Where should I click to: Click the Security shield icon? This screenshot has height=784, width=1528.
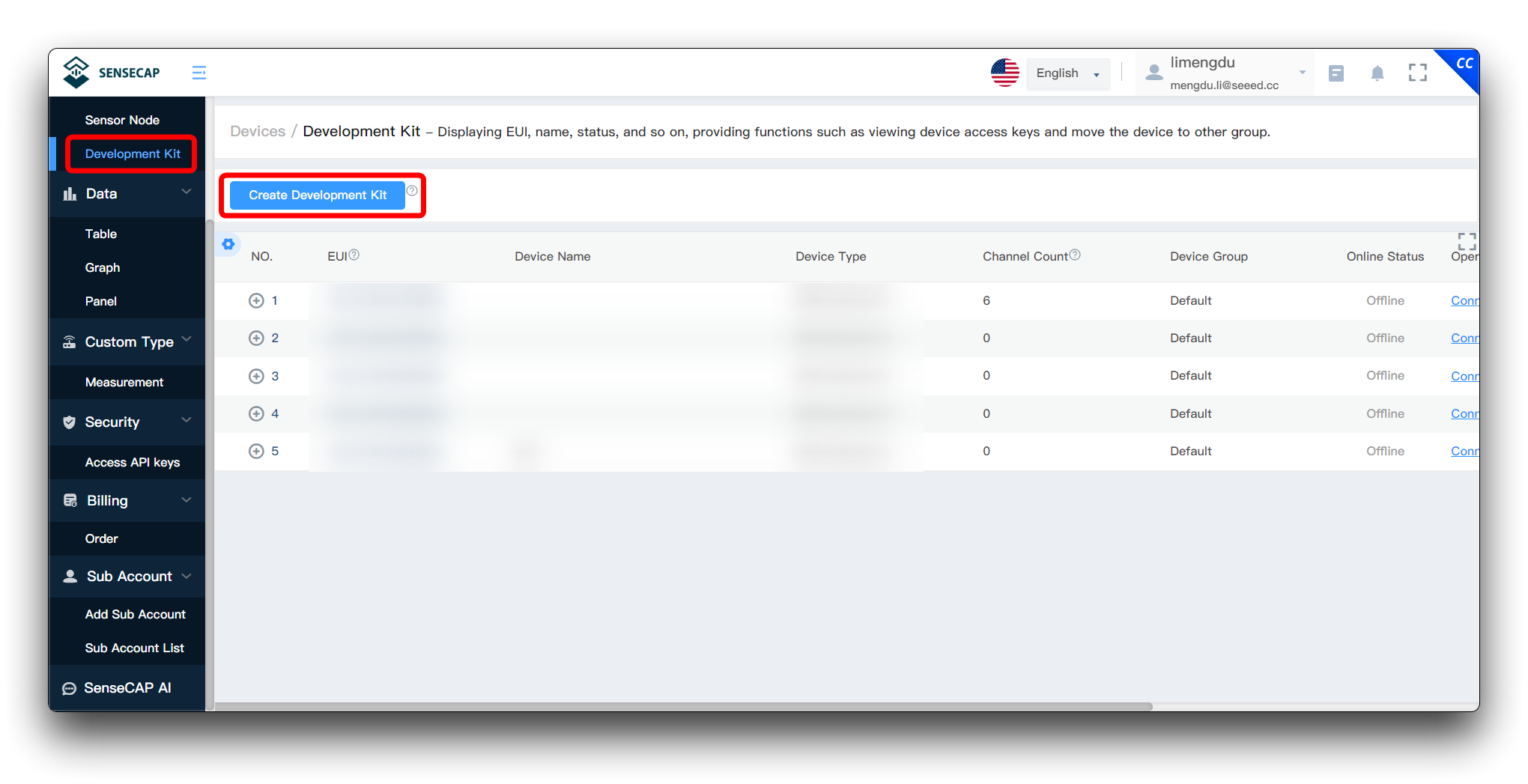pyautogui.click(x=69, y=422)
